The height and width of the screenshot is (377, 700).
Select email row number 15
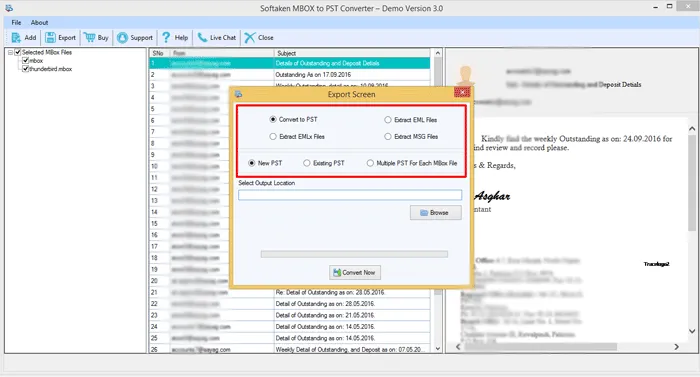click(190, 223)
